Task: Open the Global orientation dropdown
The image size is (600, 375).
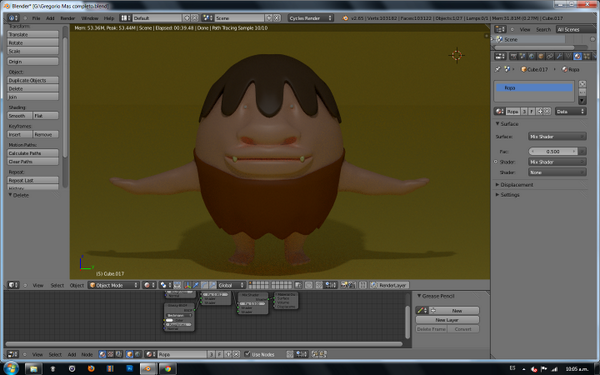Action: [232, 285]
